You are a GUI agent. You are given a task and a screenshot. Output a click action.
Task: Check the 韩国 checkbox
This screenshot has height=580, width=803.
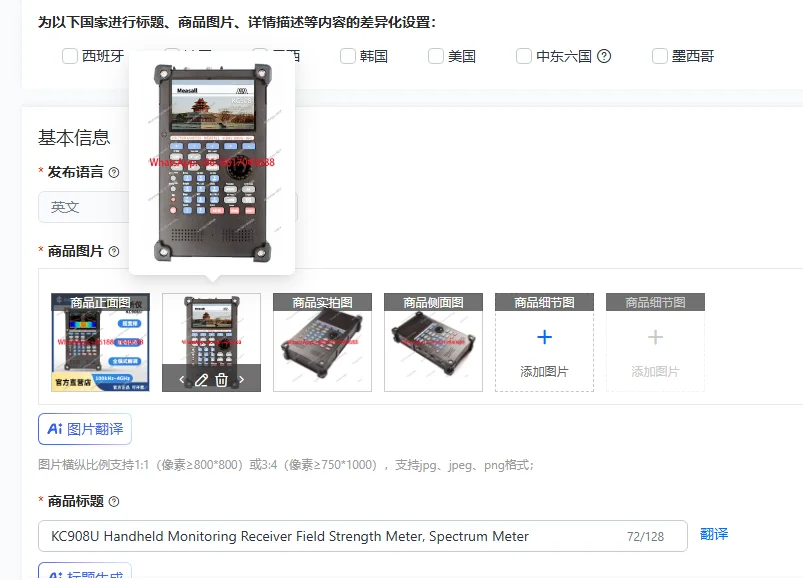tap(348, 56)
